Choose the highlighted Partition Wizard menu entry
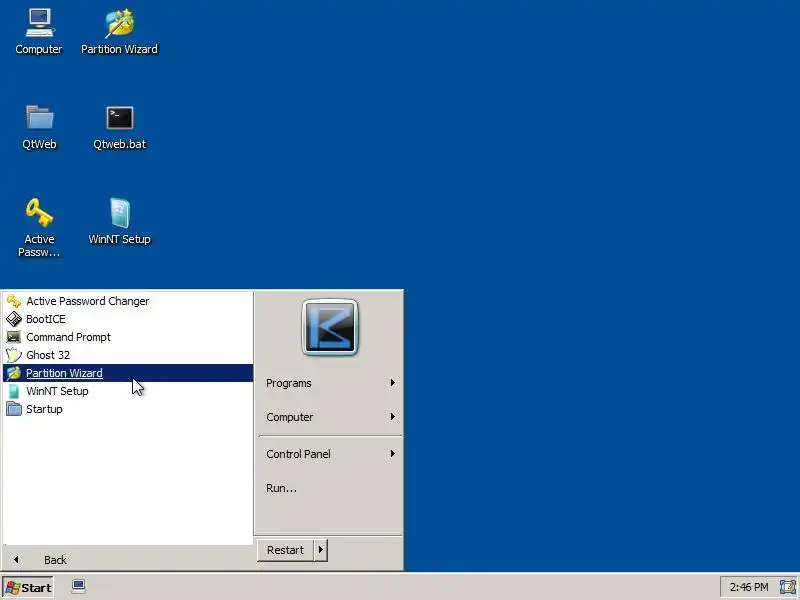 [128, 373]
